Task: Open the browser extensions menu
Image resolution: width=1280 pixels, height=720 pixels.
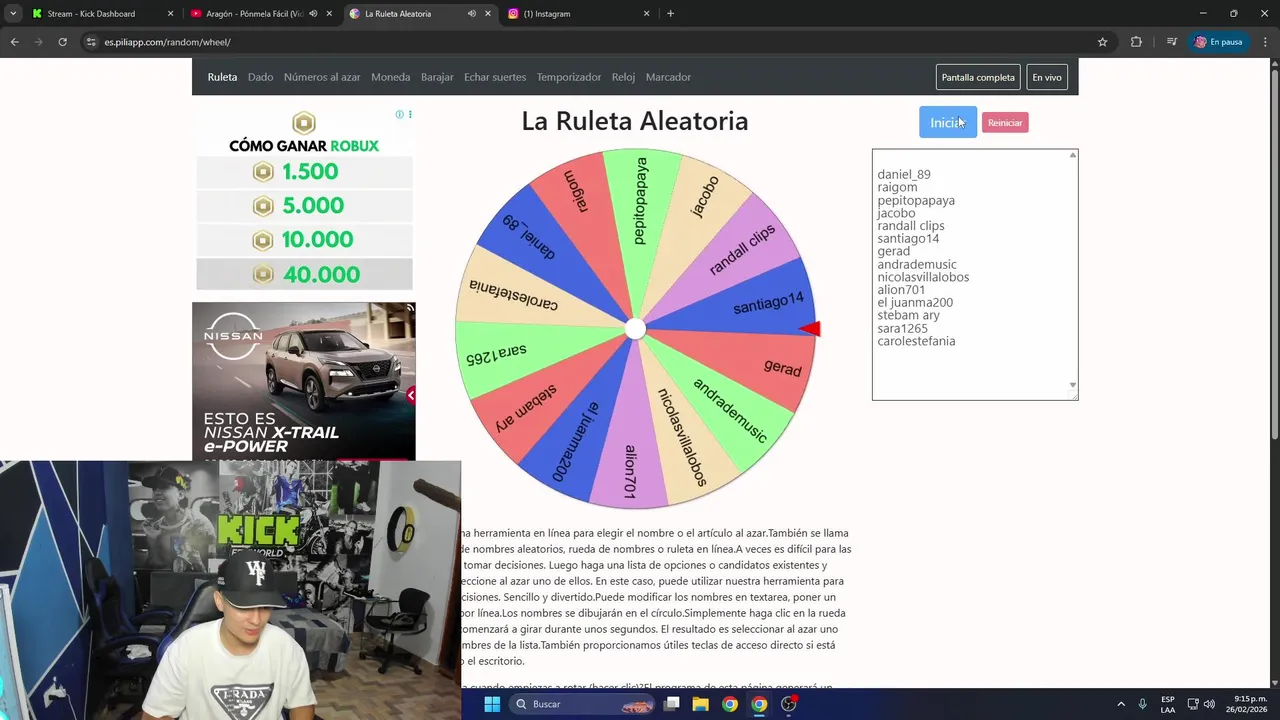Action: tap(1136, 42)
